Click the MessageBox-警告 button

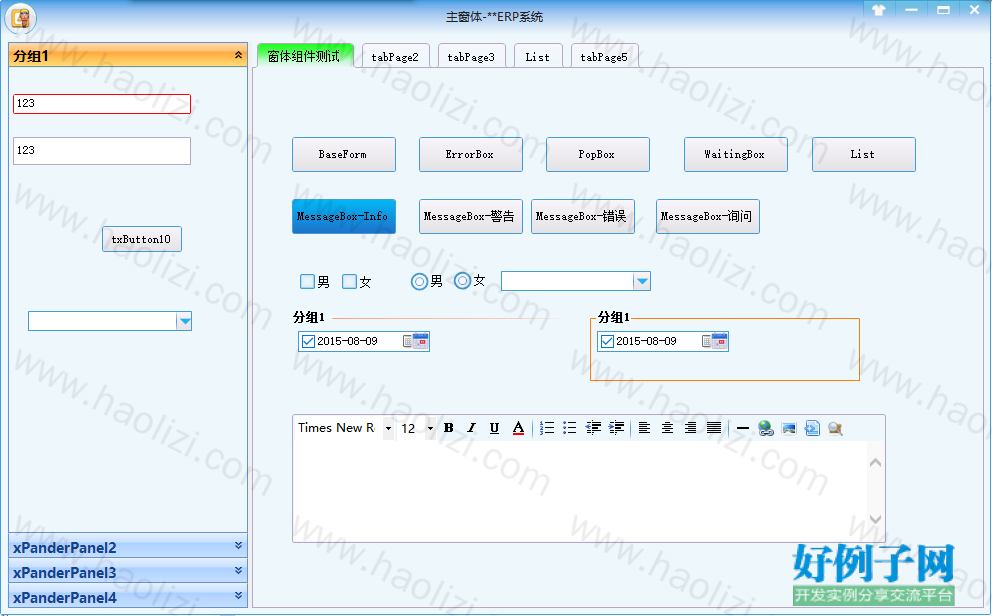click(x=471, y=216)
